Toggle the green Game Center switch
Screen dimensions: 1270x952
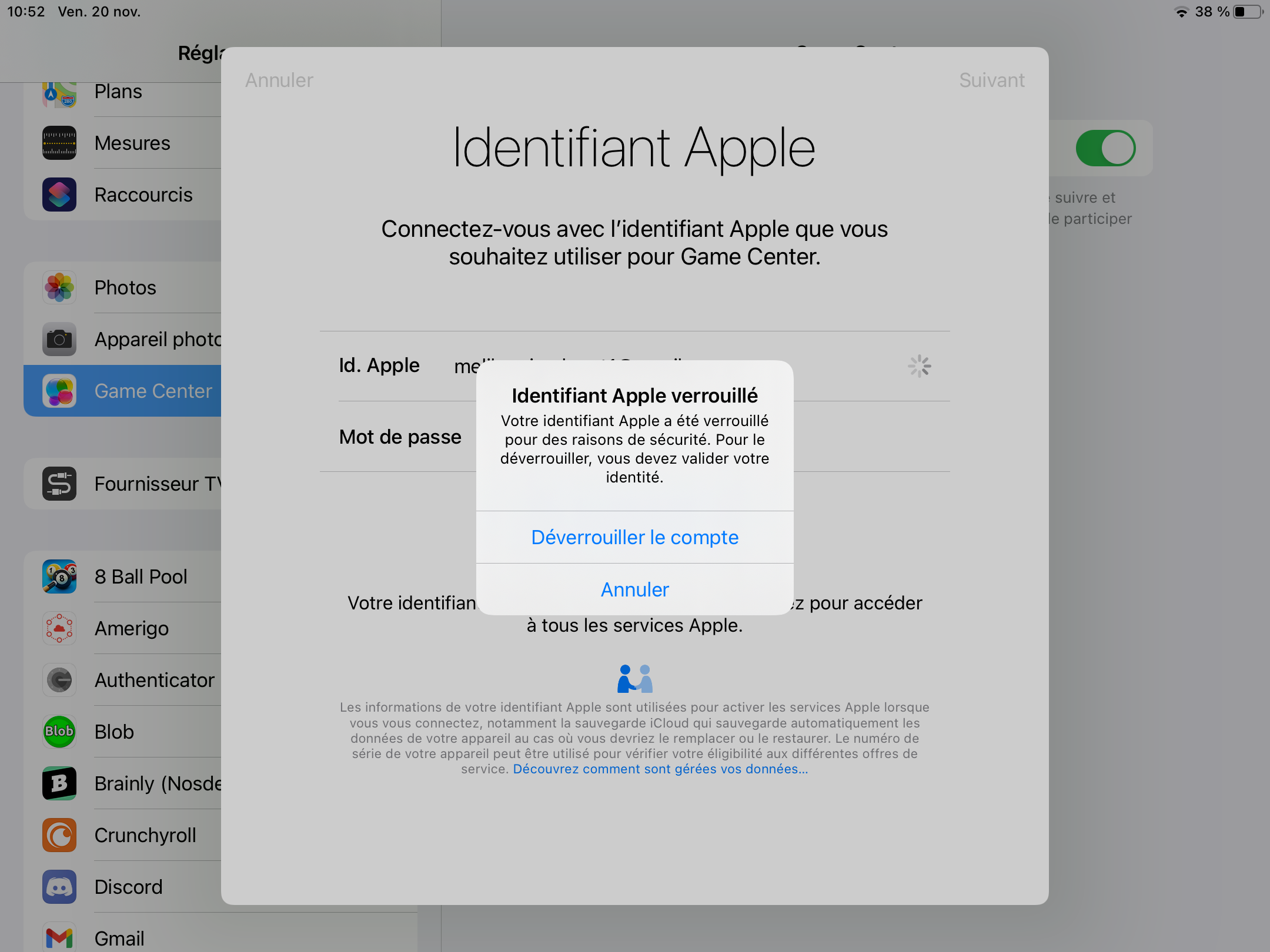coord(1105,148)
